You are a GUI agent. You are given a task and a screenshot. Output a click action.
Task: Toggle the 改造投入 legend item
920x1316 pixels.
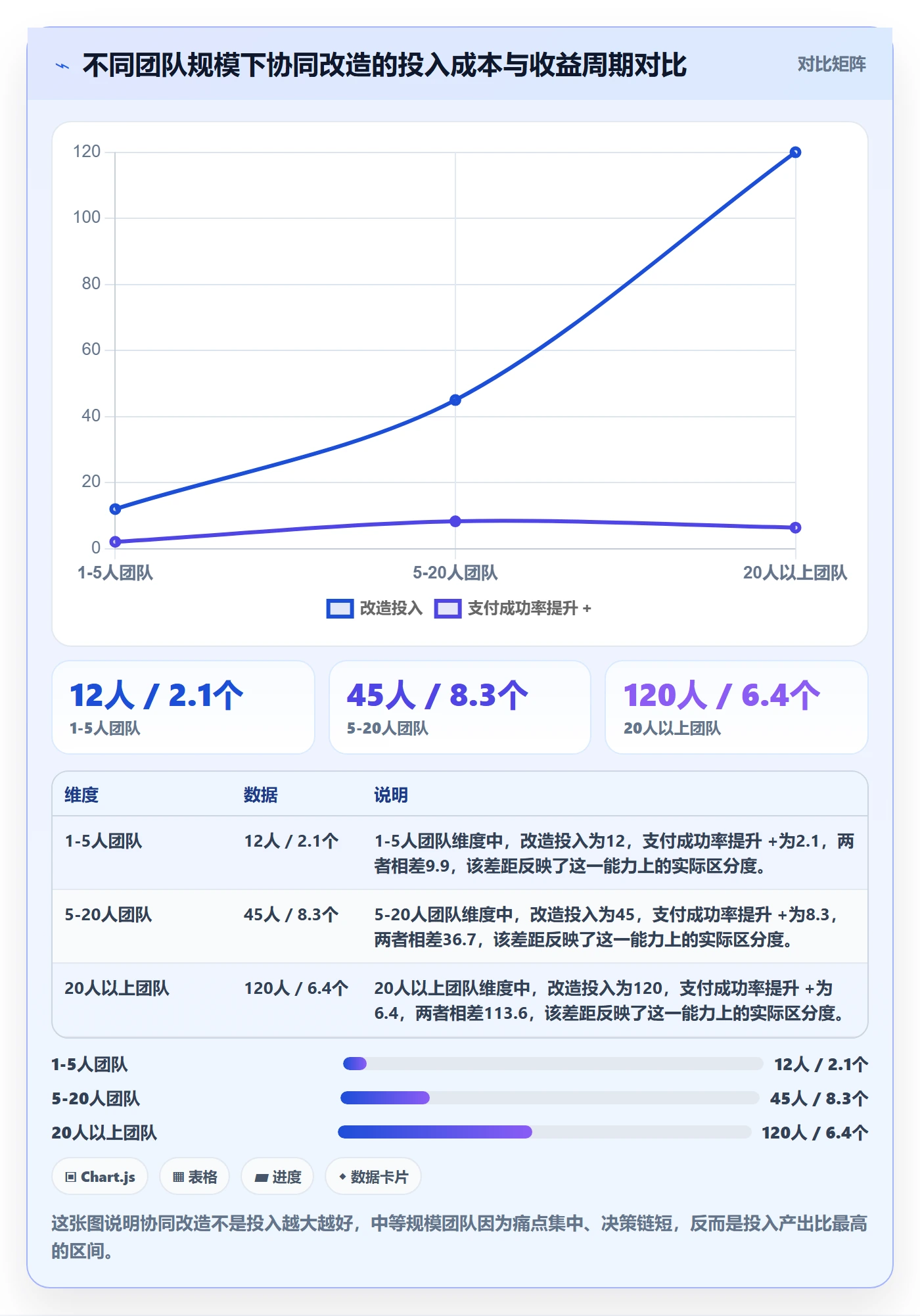pos(375,608)
